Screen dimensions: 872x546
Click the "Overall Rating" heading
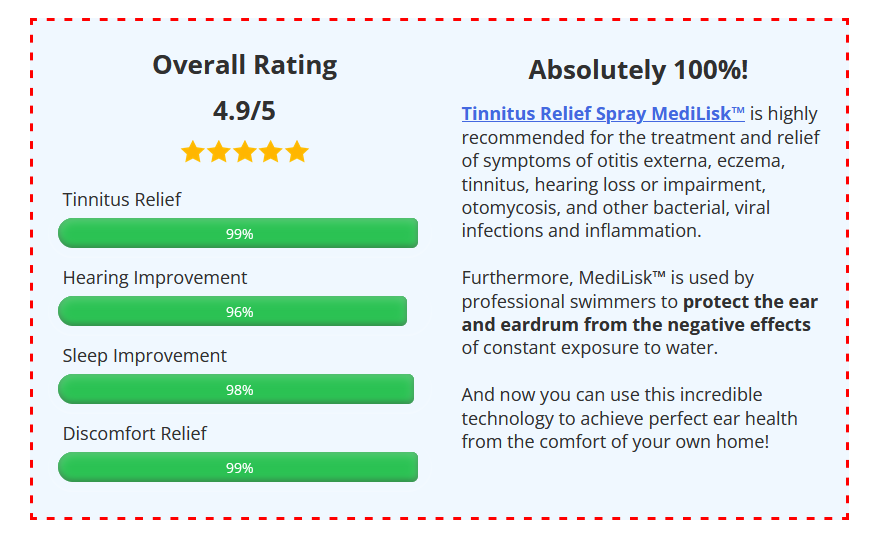coord(245,66)
